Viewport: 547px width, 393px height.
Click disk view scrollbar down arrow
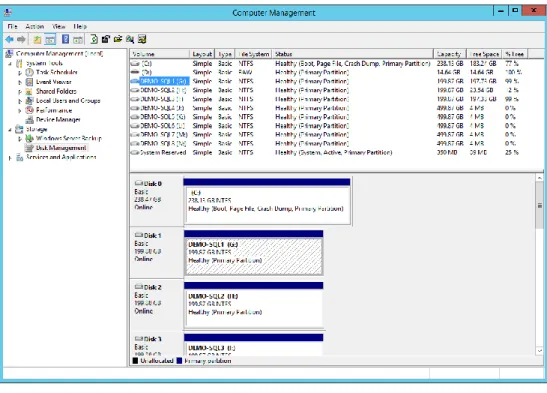pos(540,351)
